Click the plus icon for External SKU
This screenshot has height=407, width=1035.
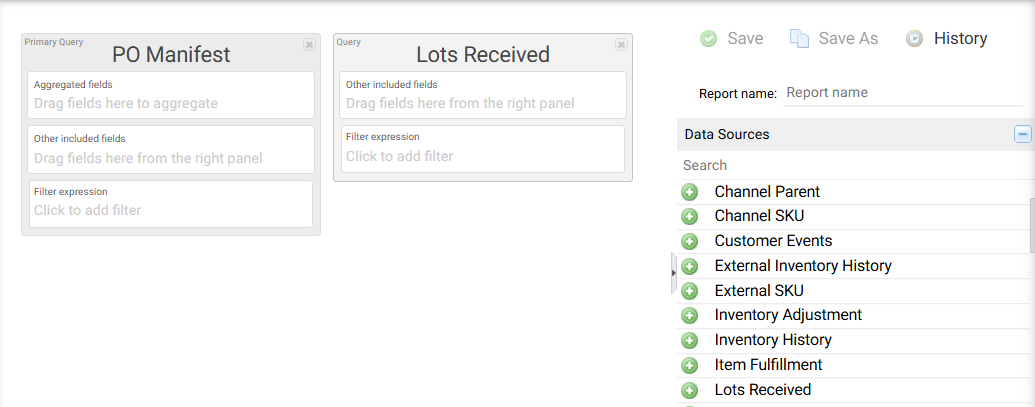689,291
